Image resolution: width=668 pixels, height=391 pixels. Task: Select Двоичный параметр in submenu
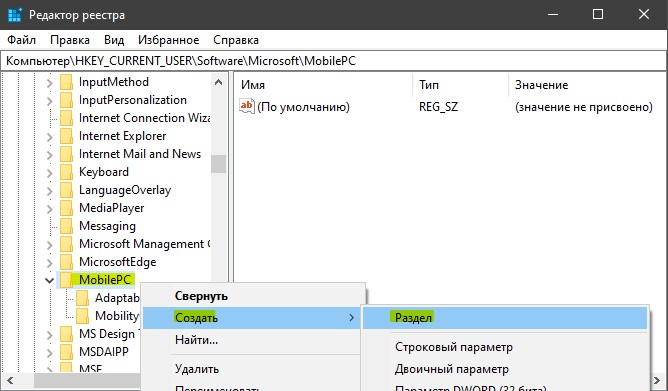pyautogui.click(x=505, y=369)
